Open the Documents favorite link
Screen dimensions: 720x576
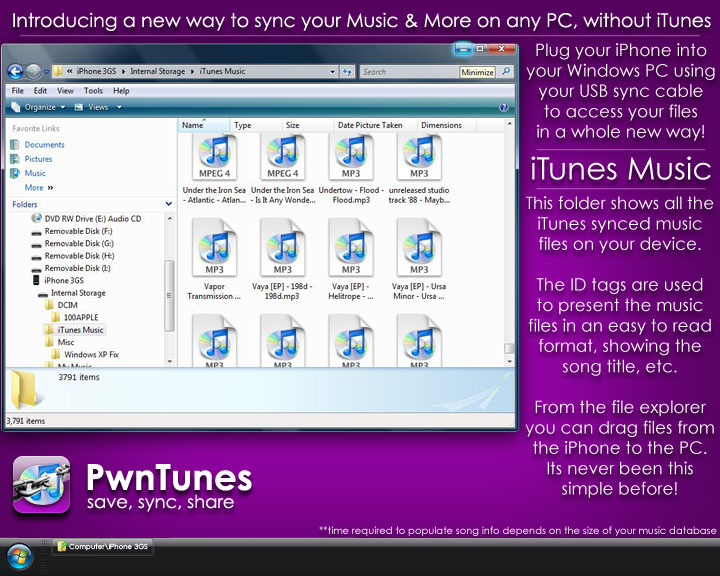click(44, 145)
